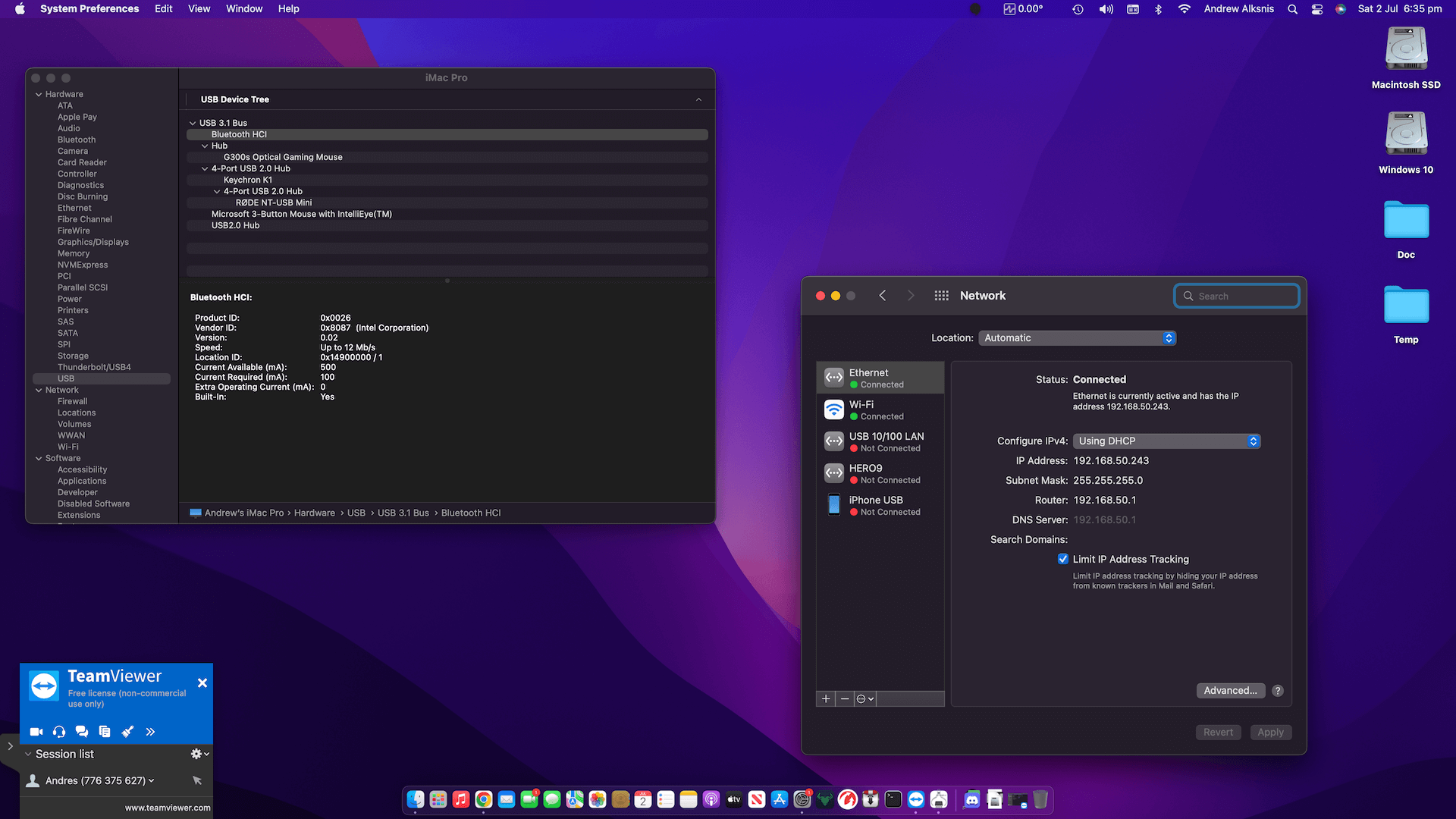Open the View menu
Image resolution: width=1456 pixels, height=819 pixels.
[199, 9]
